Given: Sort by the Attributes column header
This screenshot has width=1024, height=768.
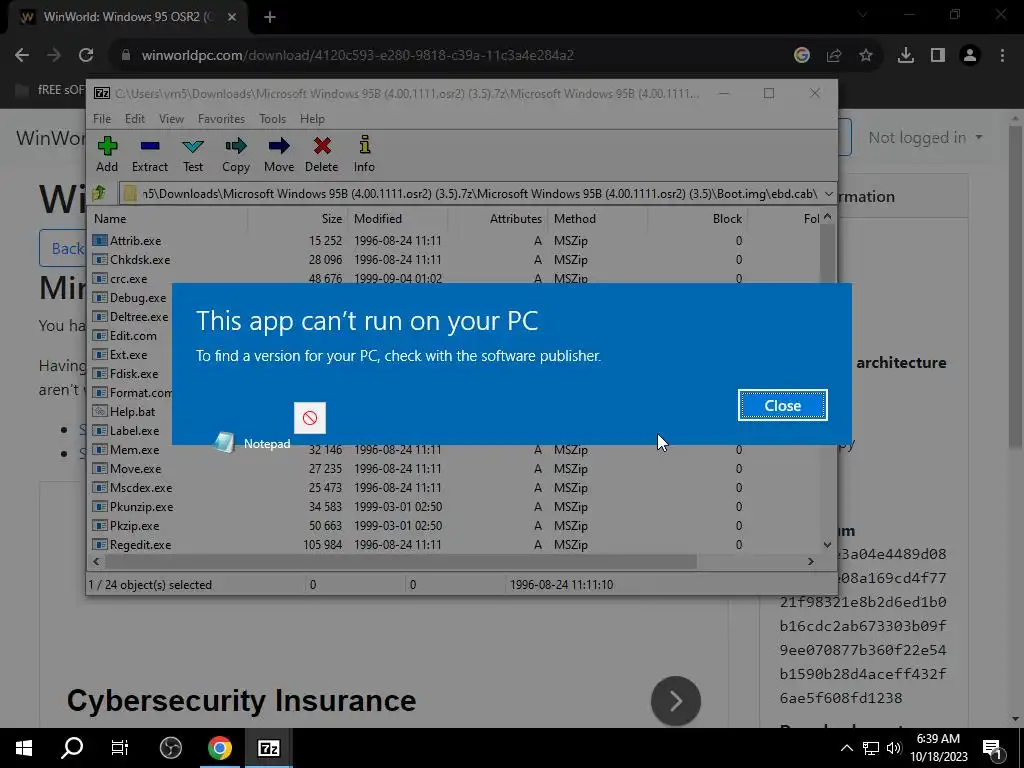Looking at the screenshot, I should point(498,219).
